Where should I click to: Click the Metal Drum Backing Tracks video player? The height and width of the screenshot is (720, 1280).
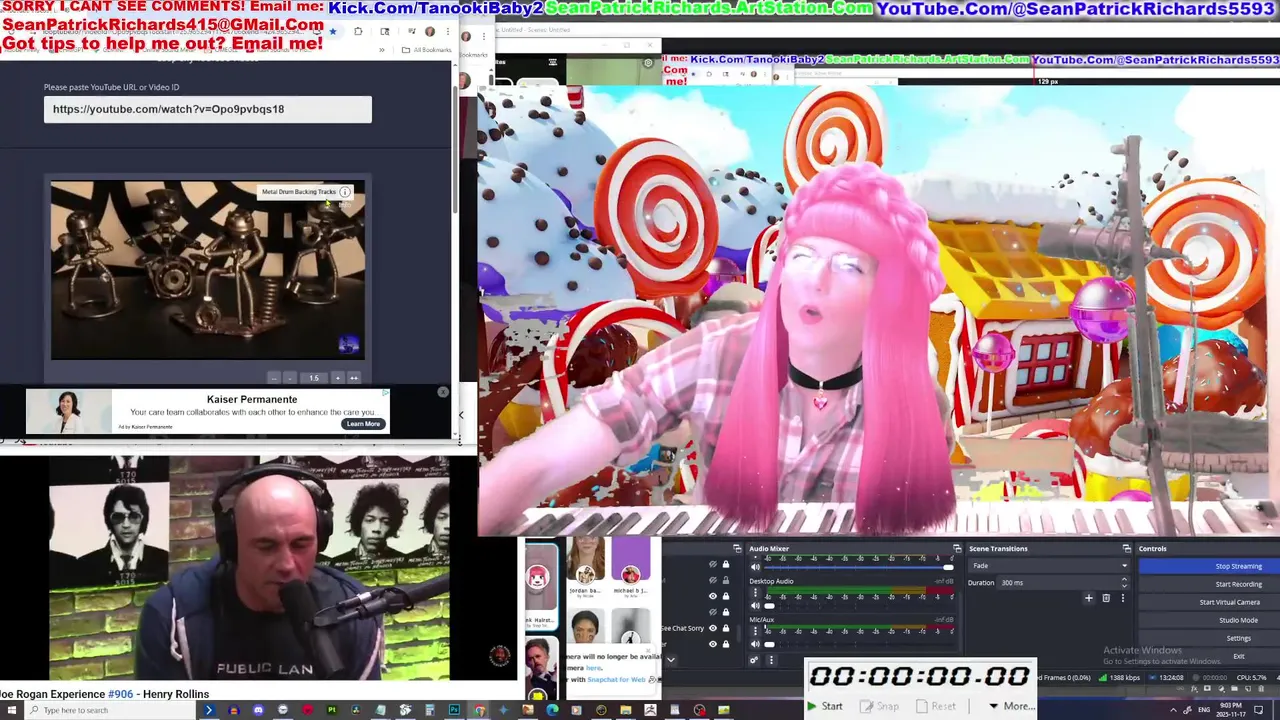(208, 270)
